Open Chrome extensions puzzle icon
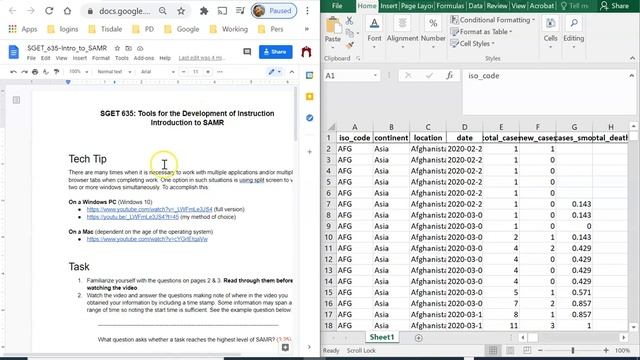The image size is (640, 360). click(204, 11)
